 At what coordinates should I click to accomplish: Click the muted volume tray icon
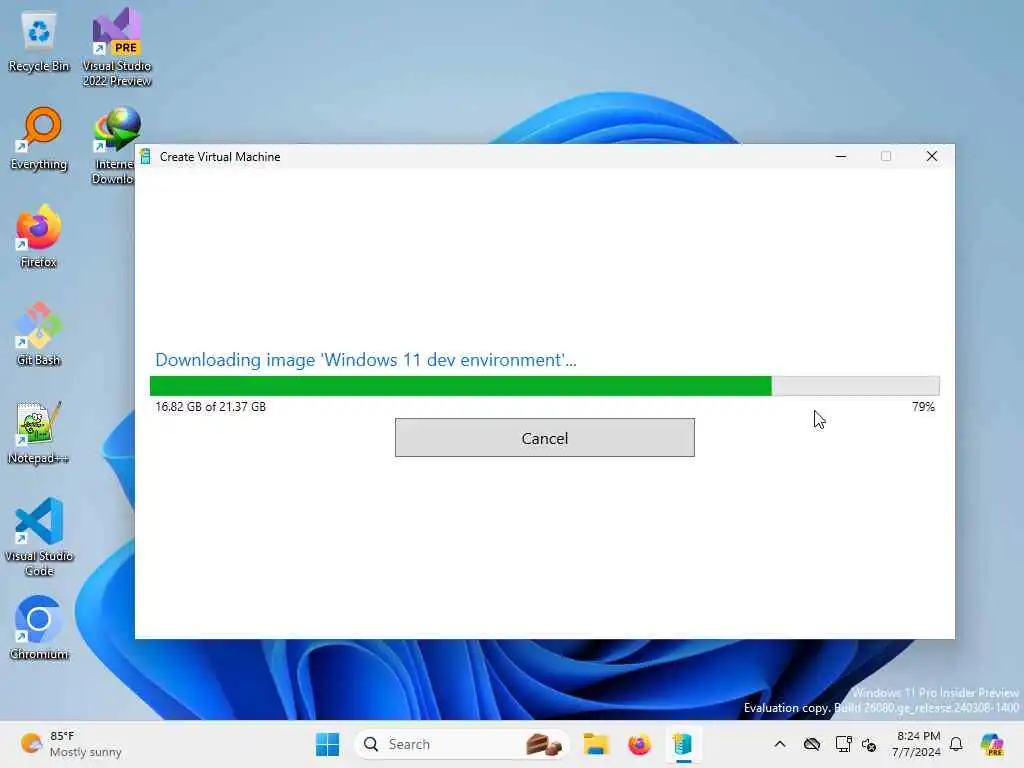coord(869,744)
